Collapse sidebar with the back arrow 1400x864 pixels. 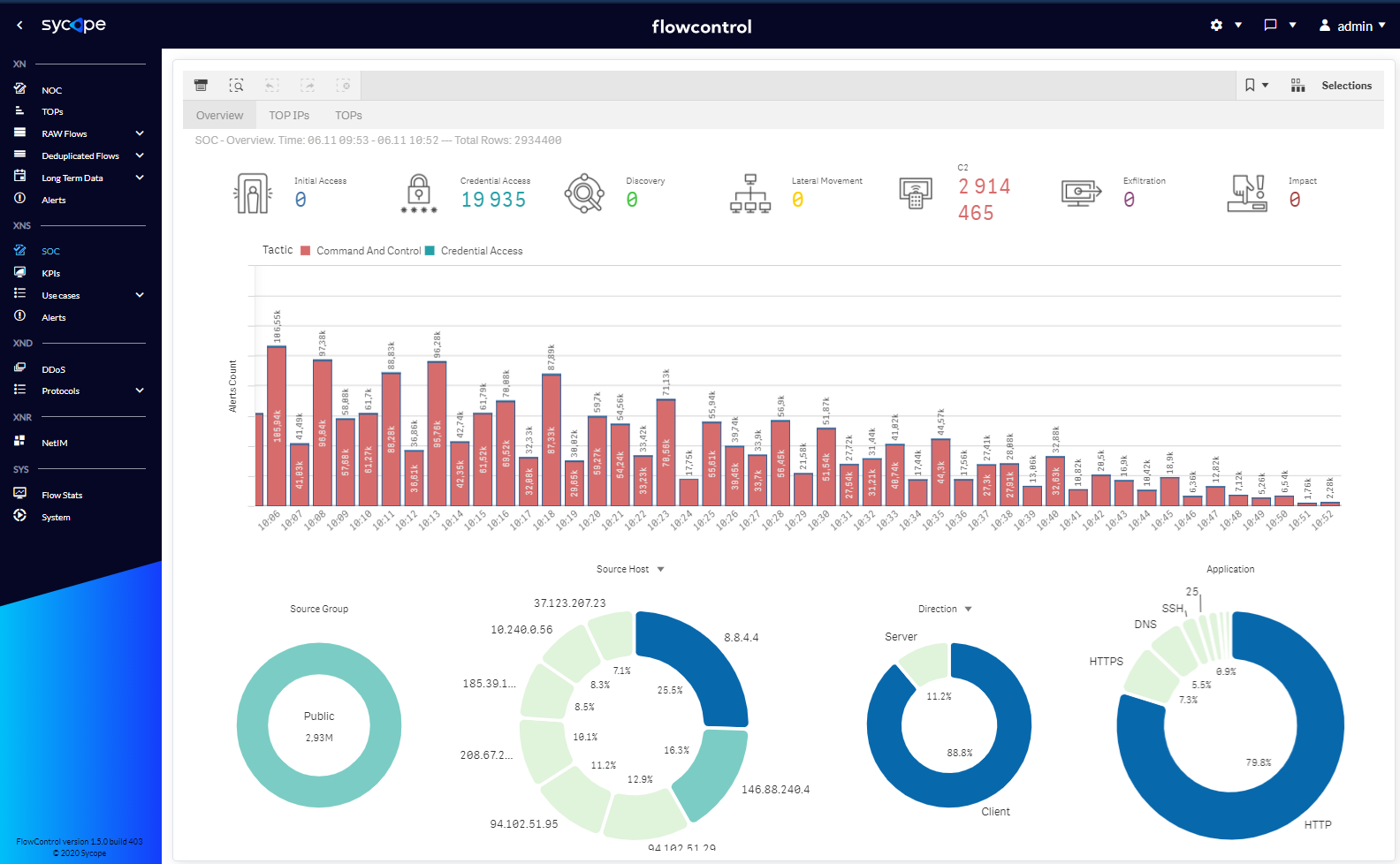pos(19,26)
